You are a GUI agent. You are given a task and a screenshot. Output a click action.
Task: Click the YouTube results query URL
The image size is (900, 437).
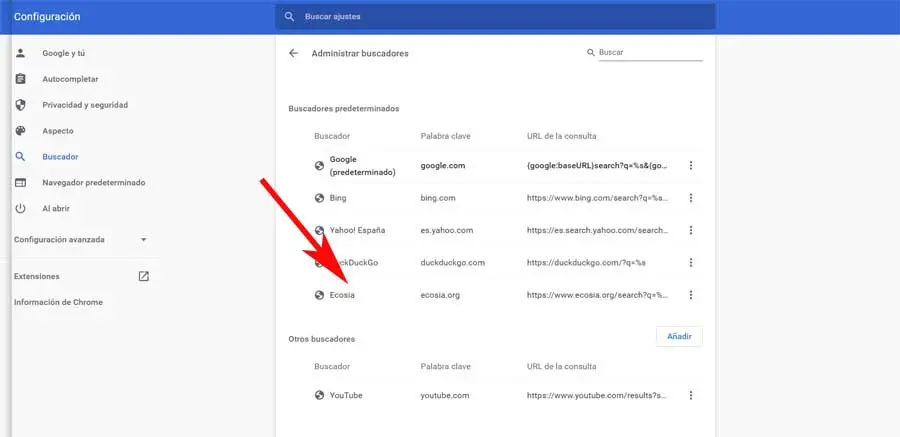(598, 395)
